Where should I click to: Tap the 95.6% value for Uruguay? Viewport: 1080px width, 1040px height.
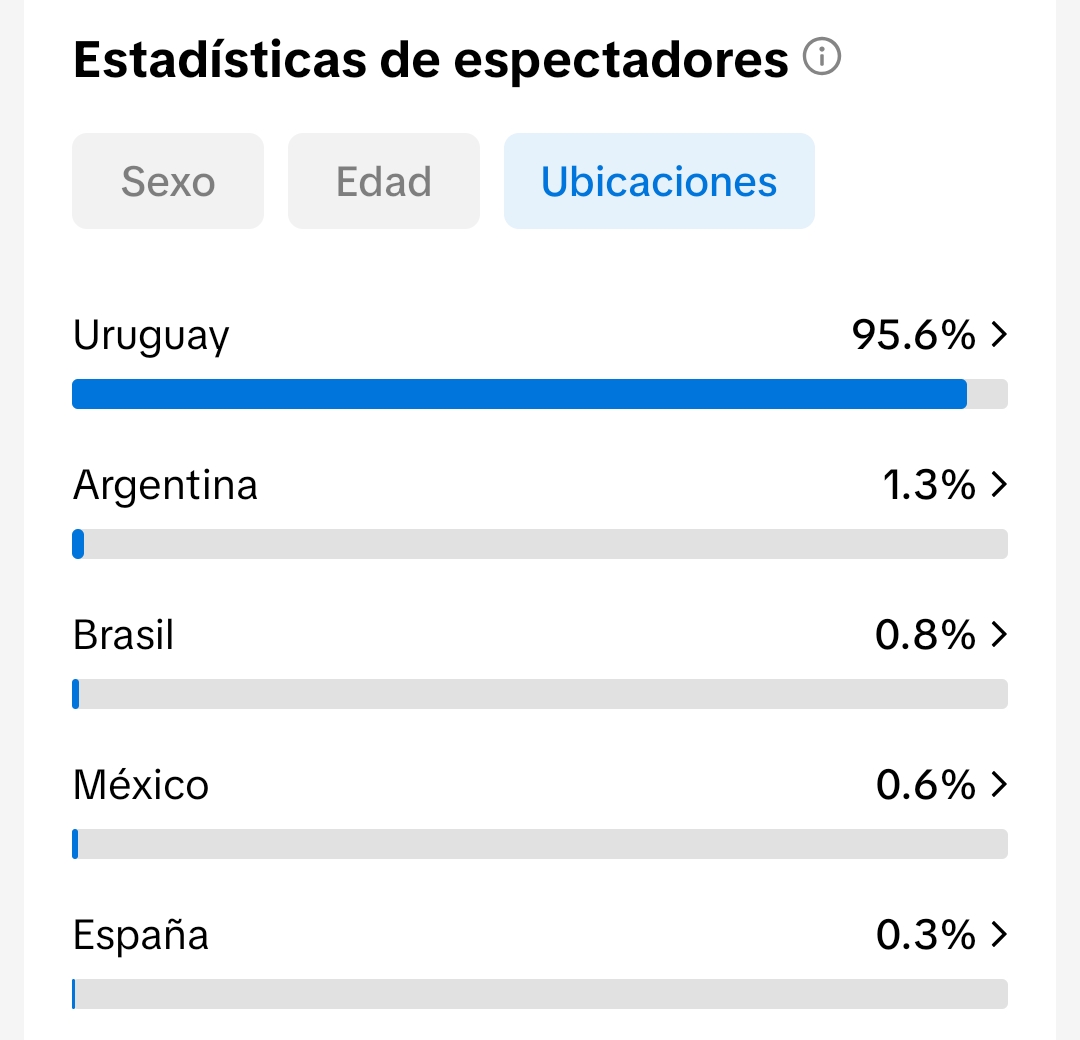pyautogui.click(x=913, y=336)
